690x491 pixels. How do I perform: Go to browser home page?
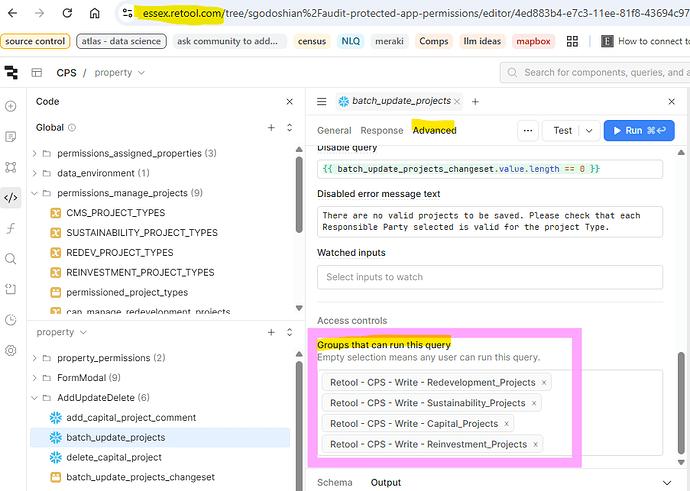(94, 14)
